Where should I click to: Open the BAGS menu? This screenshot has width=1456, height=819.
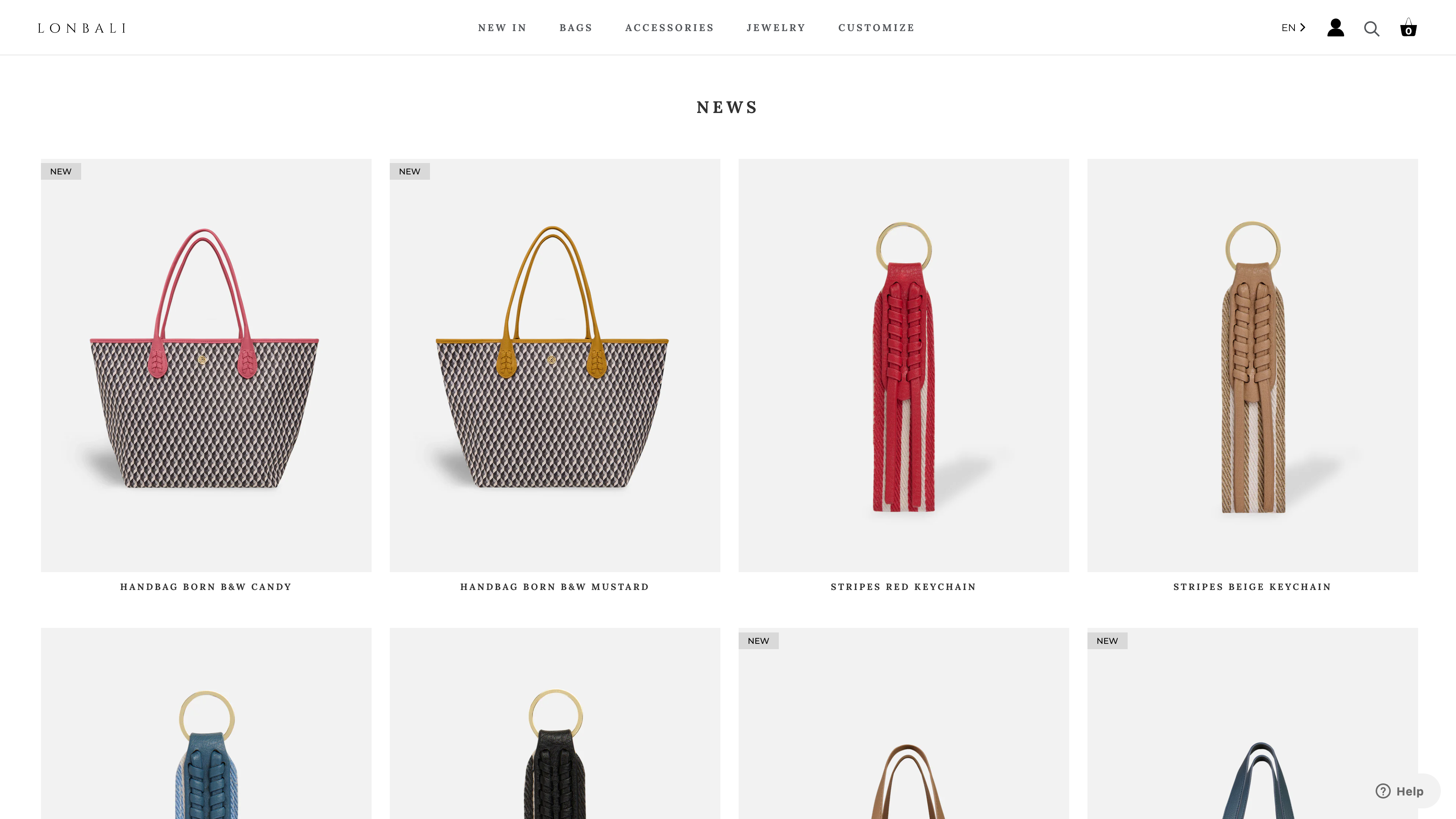point(576,28)
